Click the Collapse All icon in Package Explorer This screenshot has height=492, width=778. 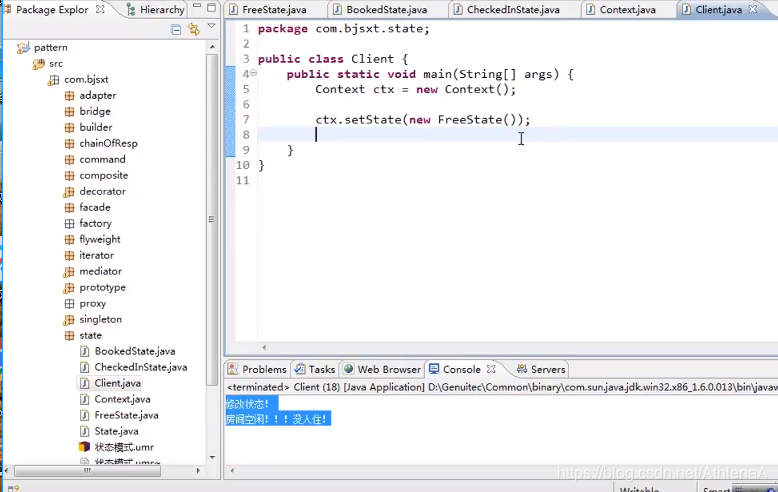[x=176, y=30]
